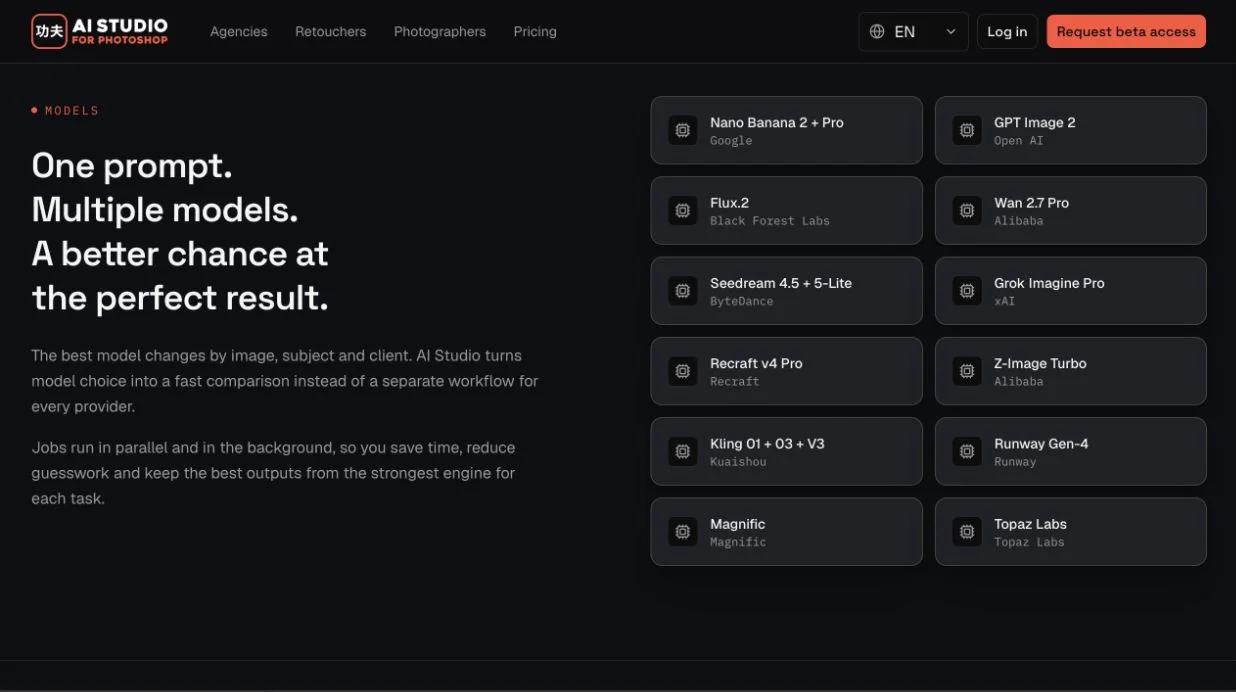The height and width of the screenshot is (692, 1236).
Task: Click the 'Kling 01 + 03 + V3' title
Action: point(768,444)
